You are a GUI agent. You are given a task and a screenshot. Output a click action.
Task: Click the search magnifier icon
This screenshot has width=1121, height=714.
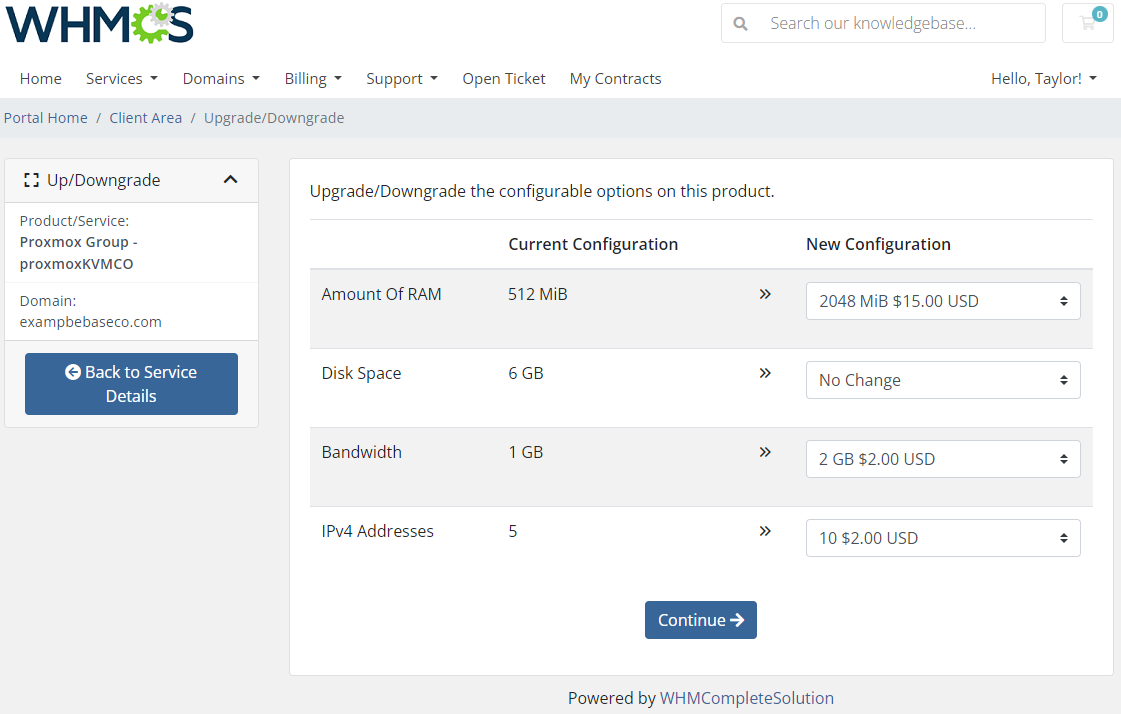pyautogui.click(x=741, y=24)
